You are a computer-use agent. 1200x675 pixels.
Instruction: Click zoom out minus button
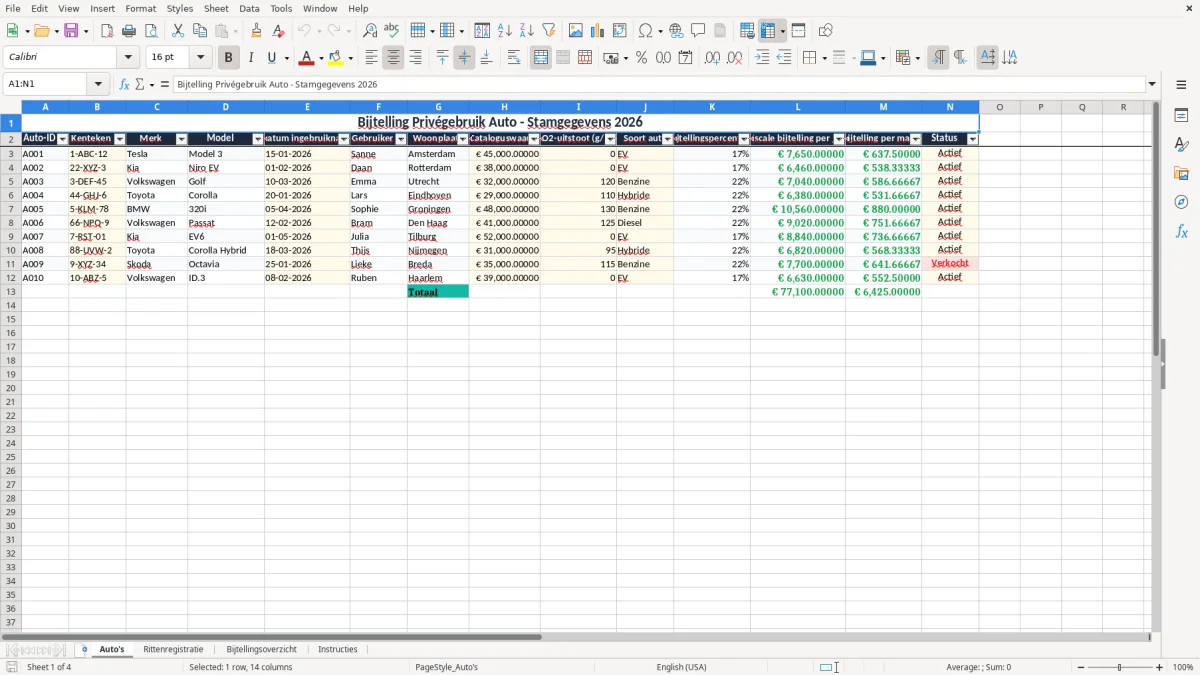point(1079,667)
